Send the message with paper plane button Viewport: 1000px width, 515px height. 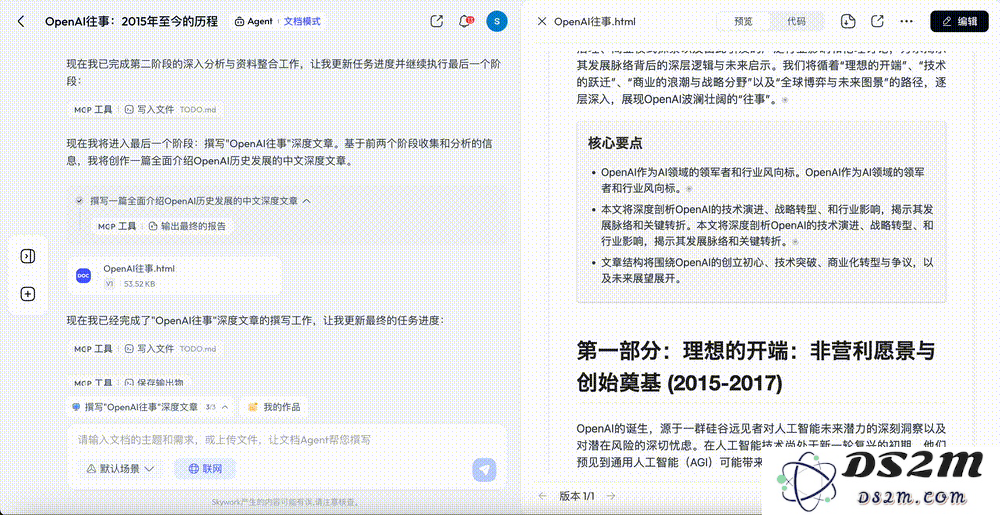tap(484, 470)
